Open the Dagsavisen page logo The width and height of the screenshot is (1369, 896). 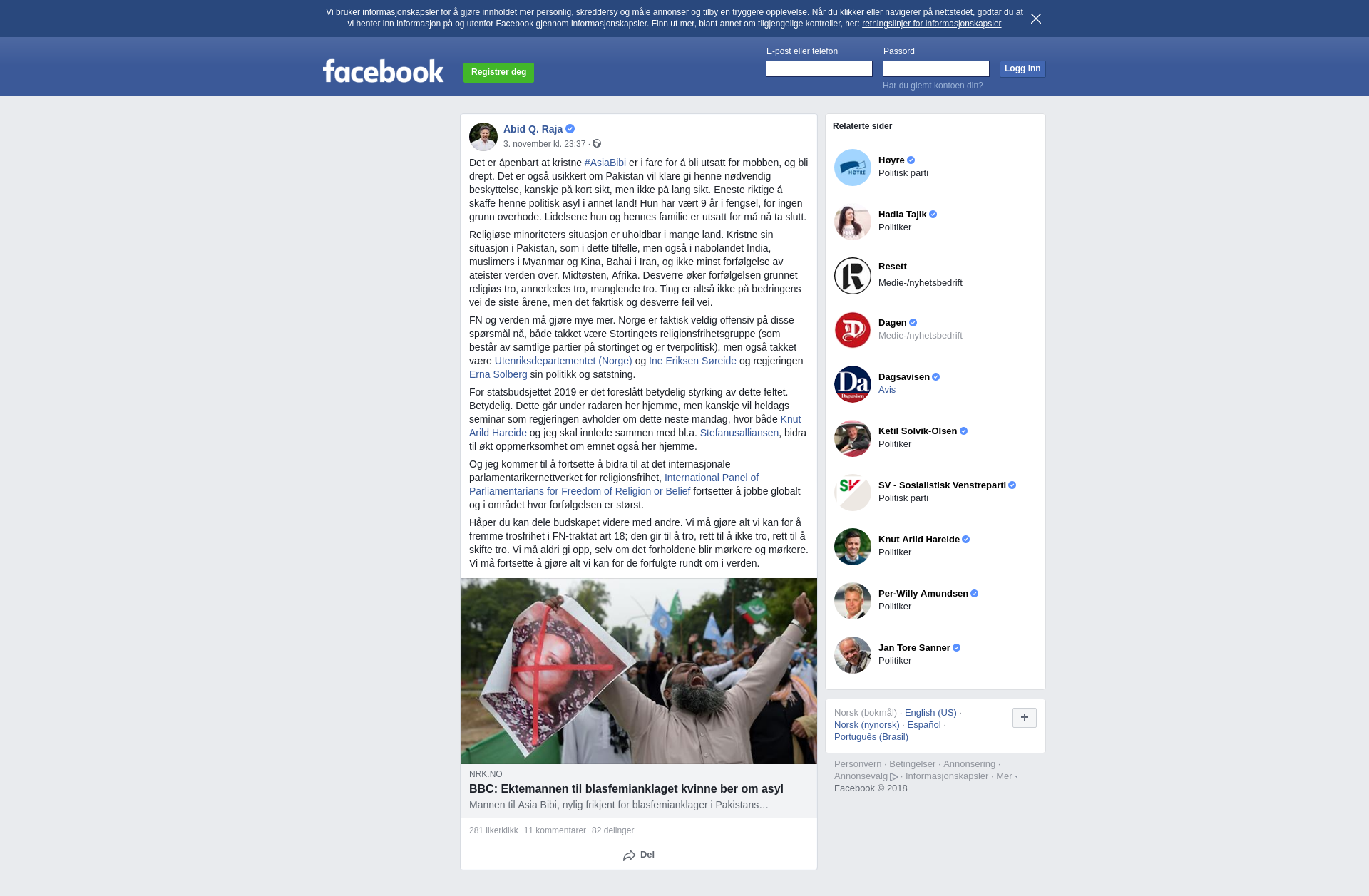[x=853, y=384]
